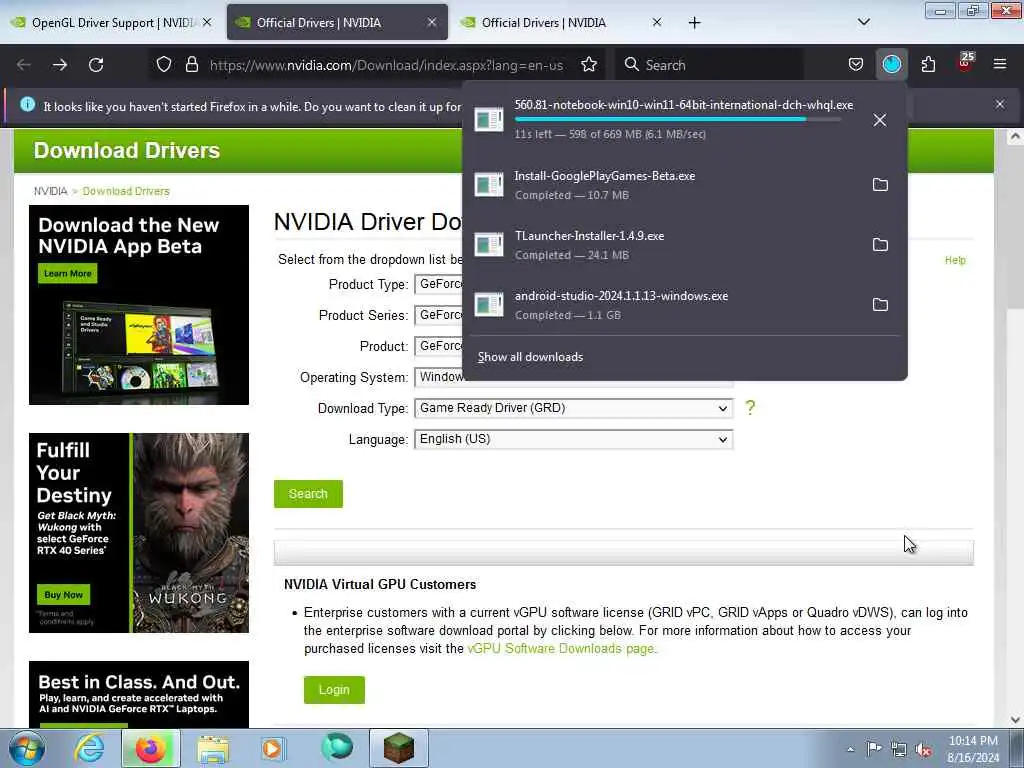
Task: Click the Download Type help question mark
Action: [x=750, y=408]
